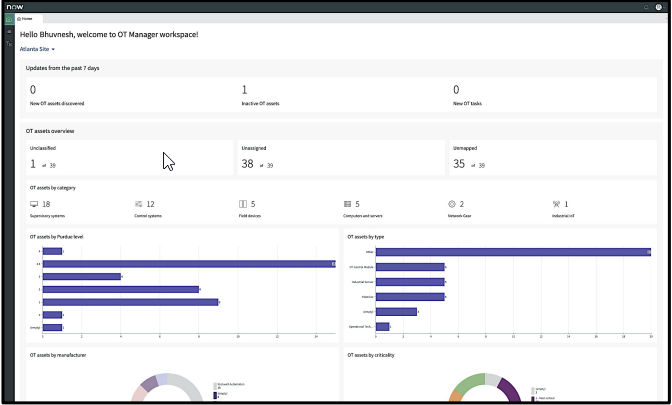Viewport: 672px width, 405px height.
Task: Open the Unclassified assets count card
Action: [129, 158]
